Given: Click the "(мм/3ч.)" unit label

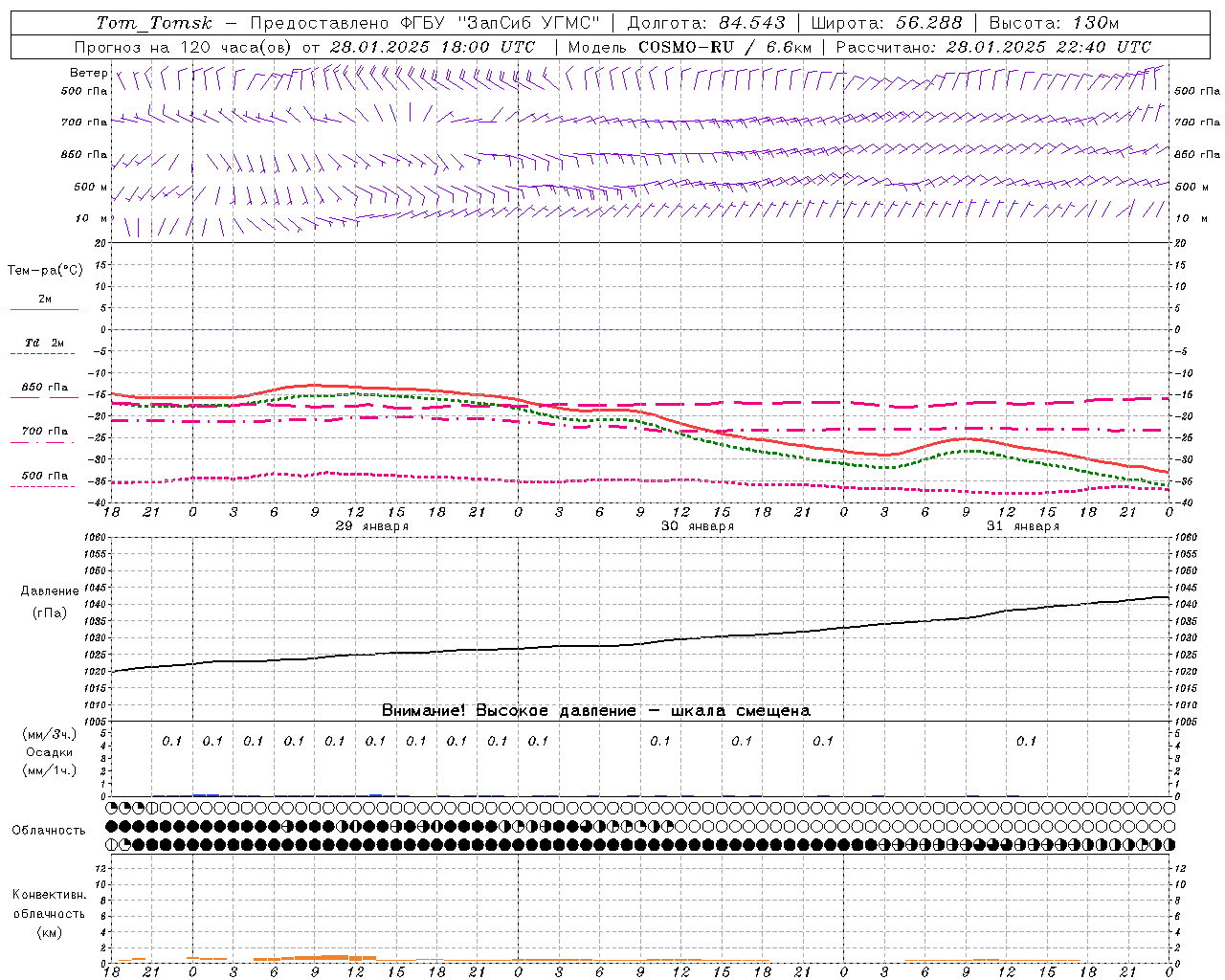Looking at the screenshot, I should (50, 734).
